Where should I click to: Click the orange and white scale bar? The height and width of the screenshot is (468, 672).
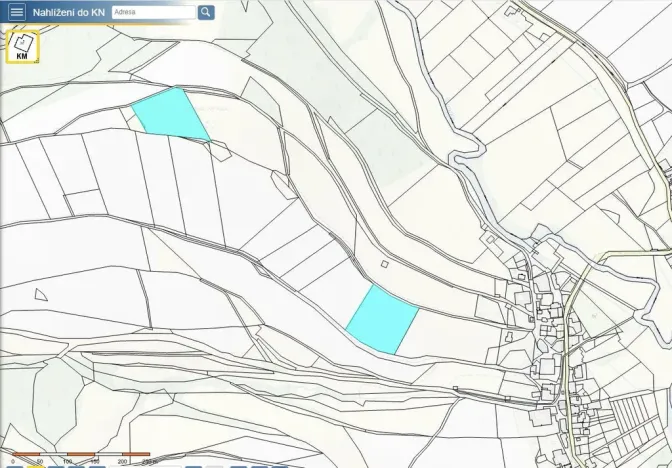click(x=81, y=454)
